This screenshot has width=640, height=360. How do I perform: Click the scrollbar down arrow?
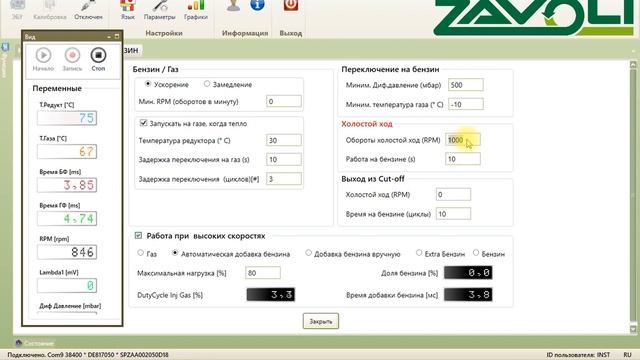pyautogui.click(x=633, y=329)
